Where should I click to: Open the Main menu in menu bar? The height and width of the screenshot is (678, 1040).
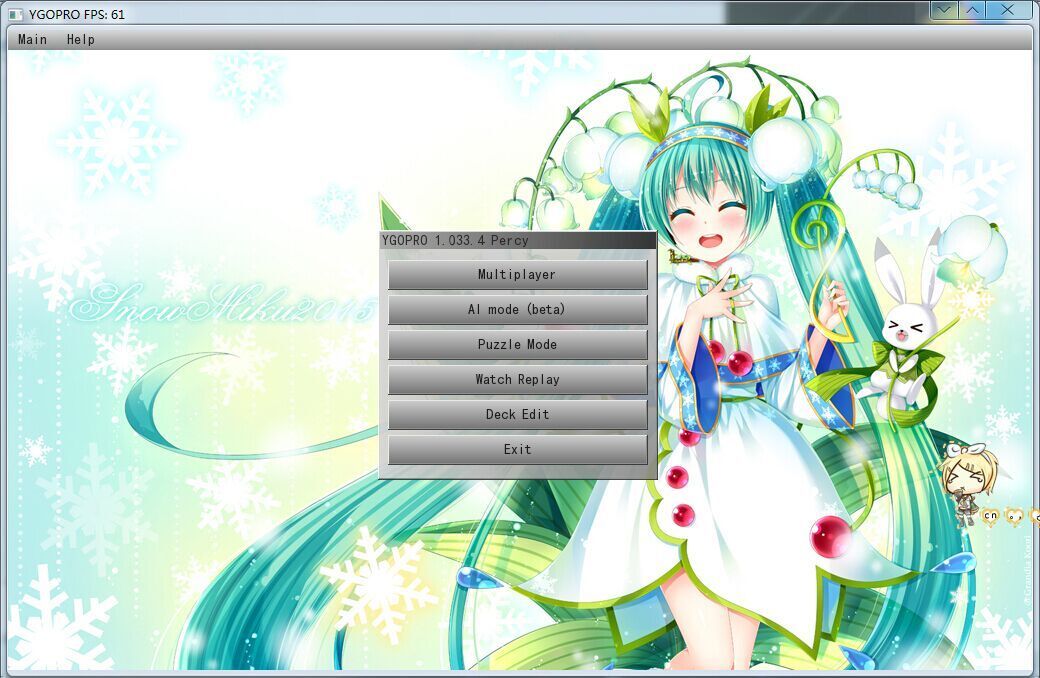(32, 39)
